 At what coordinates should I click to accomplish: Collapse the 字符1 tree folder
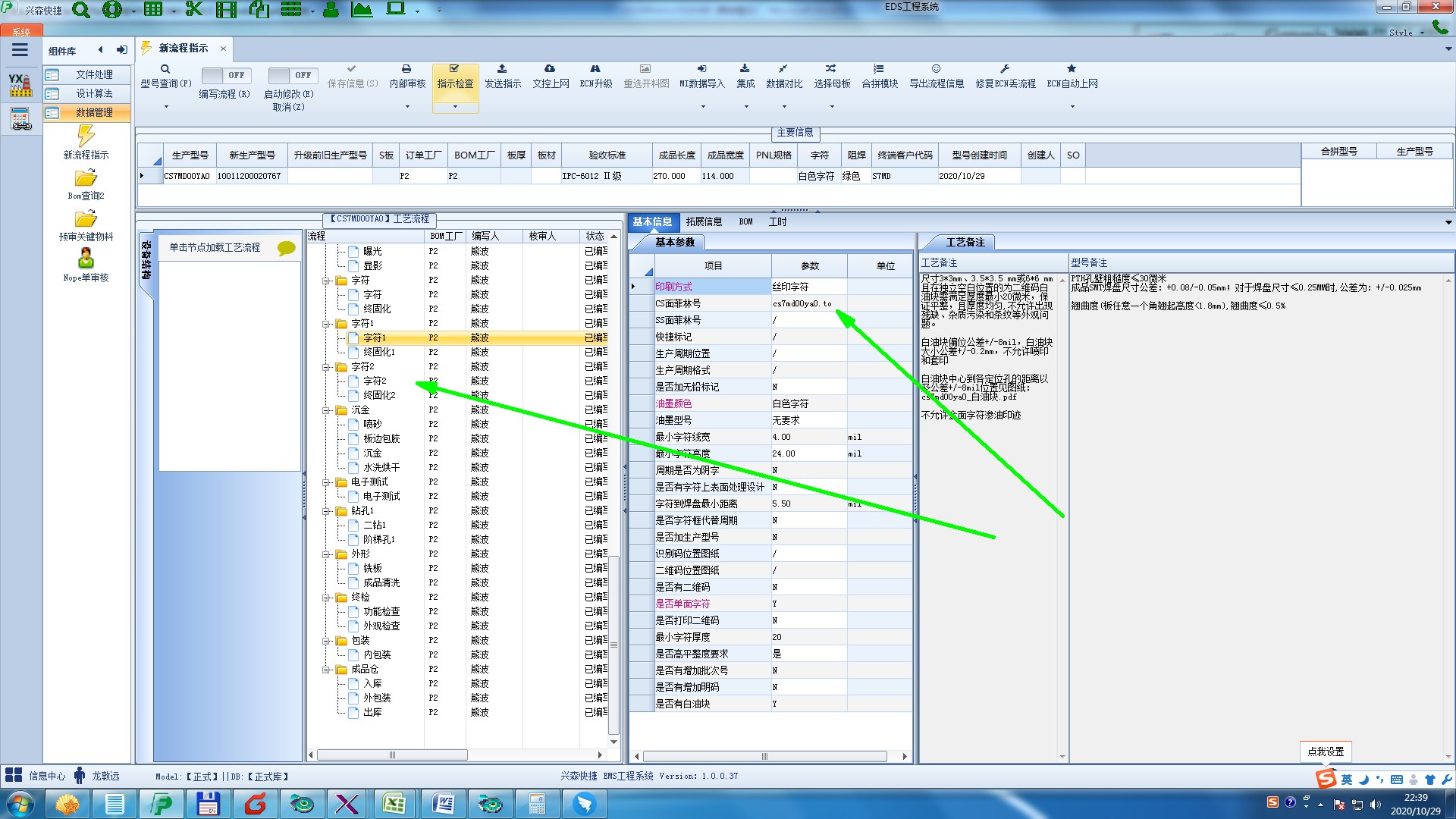(x=326, y=324)
